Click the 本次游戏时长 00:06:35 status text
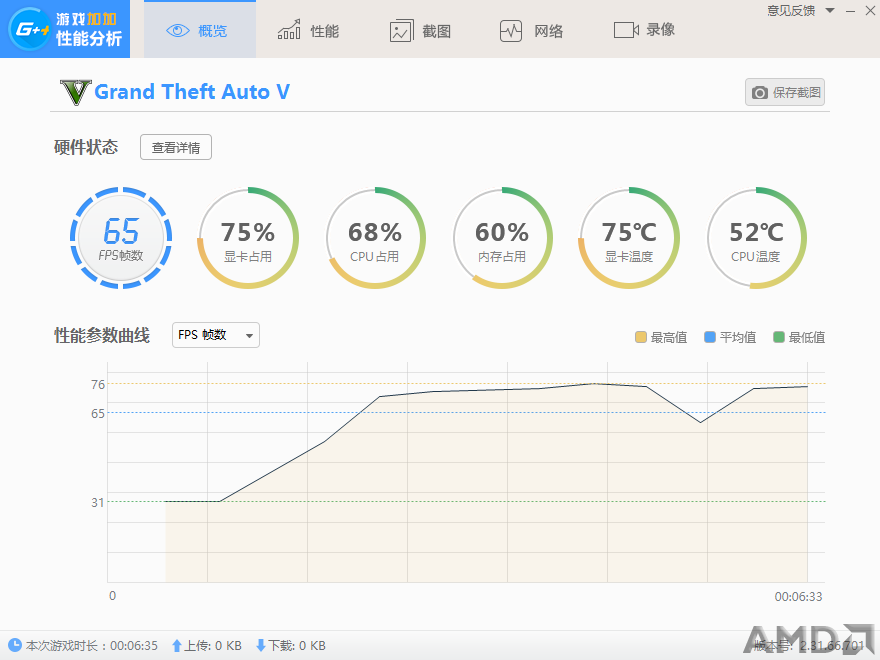The height and width of the screenshot is (660, 880). (x=91, y=645)
